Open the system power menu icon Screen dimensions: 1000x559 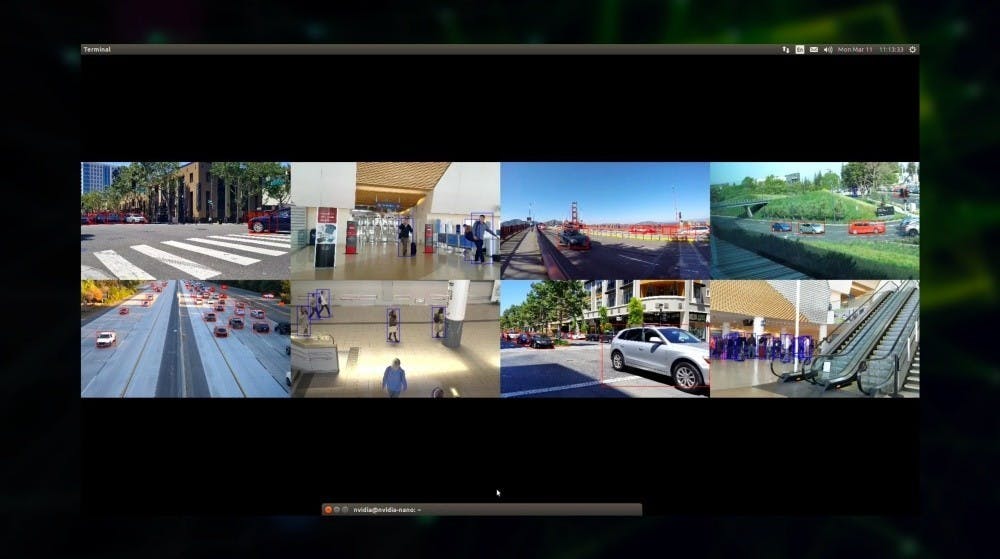pos(913,49)
